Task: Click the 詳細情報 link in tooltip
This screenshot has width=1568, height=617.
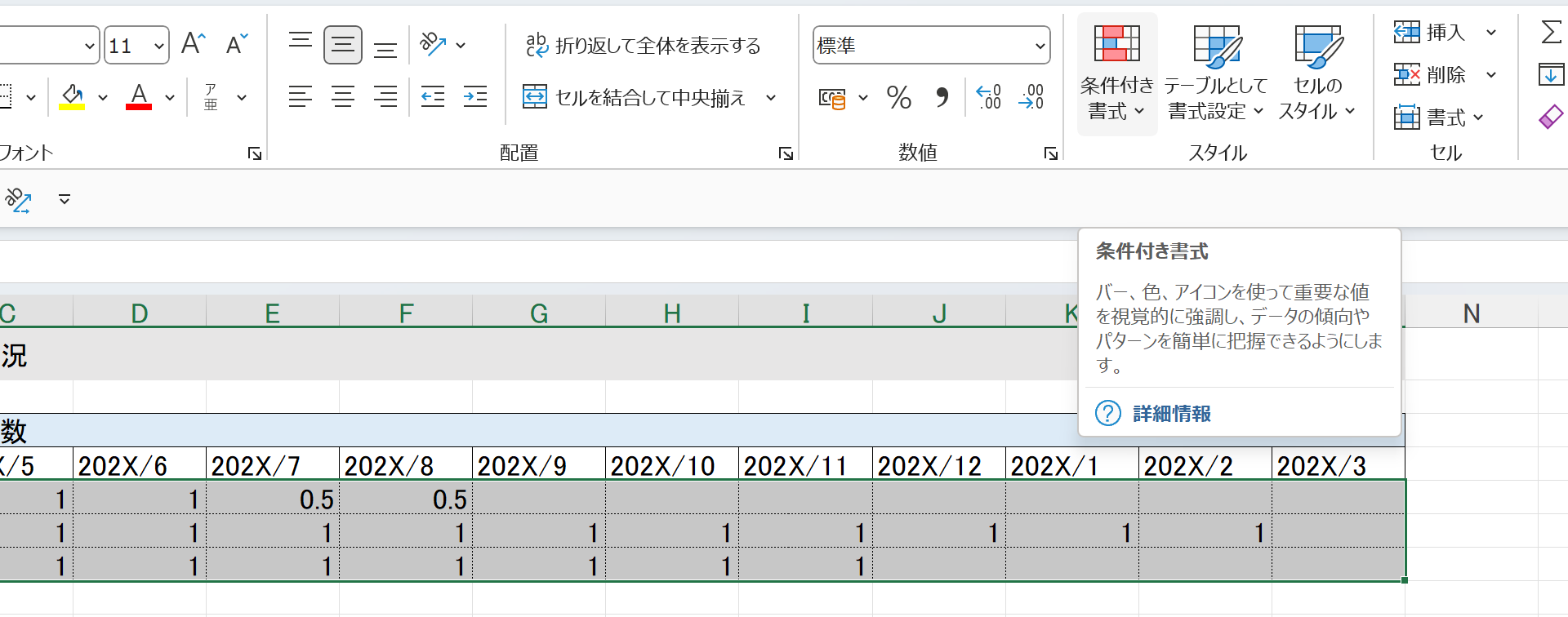Action: [1171, 414]
